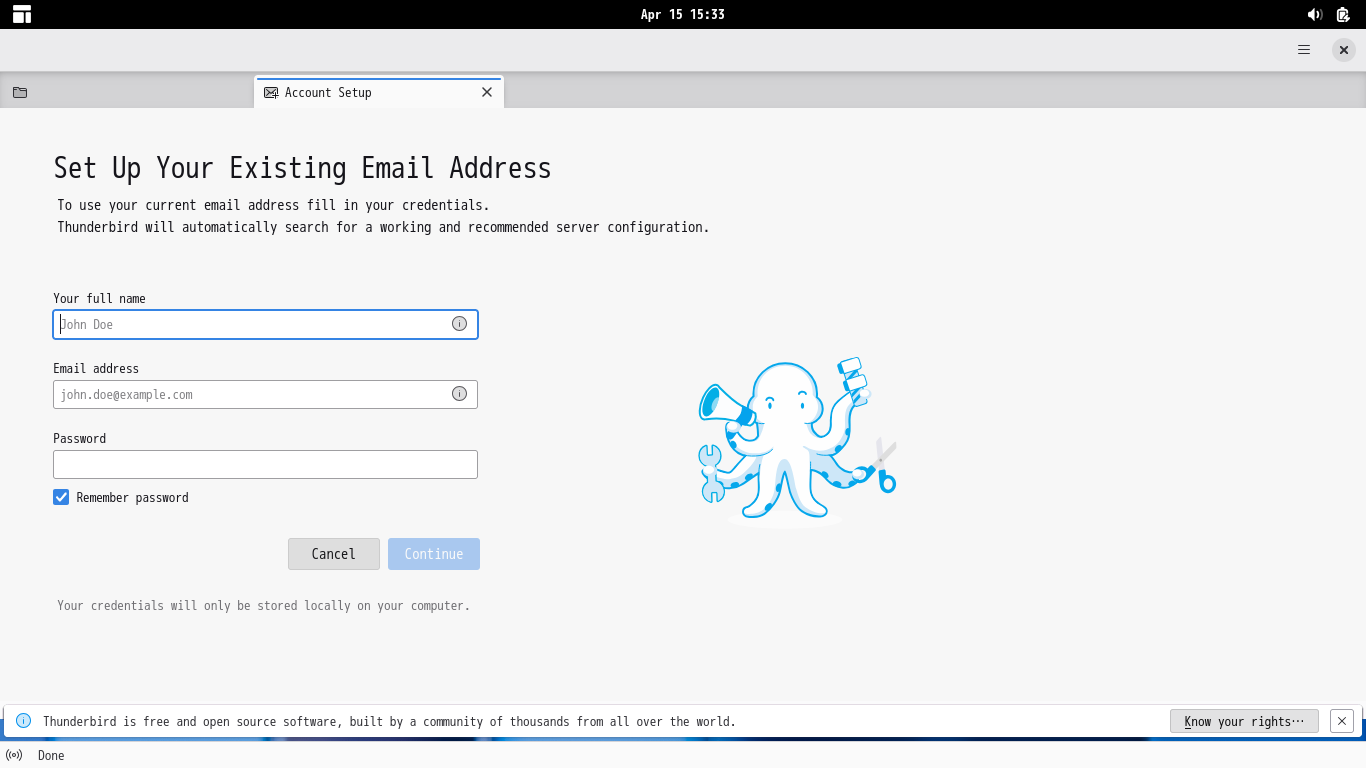Cancel the account setup
The image size is (1366, 768).
(334, 554)
